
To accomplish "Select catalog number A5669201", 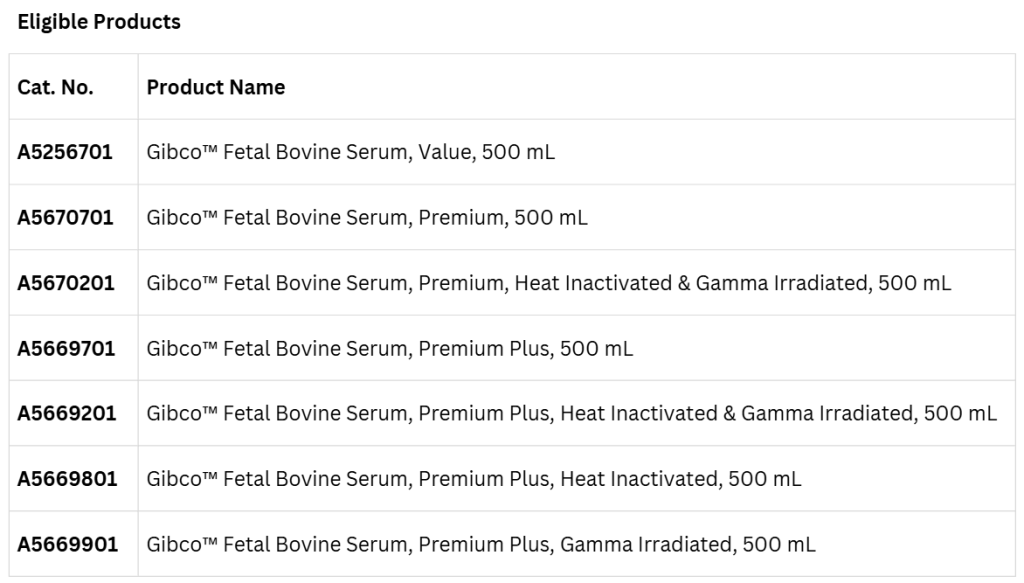I will point(67,413).
